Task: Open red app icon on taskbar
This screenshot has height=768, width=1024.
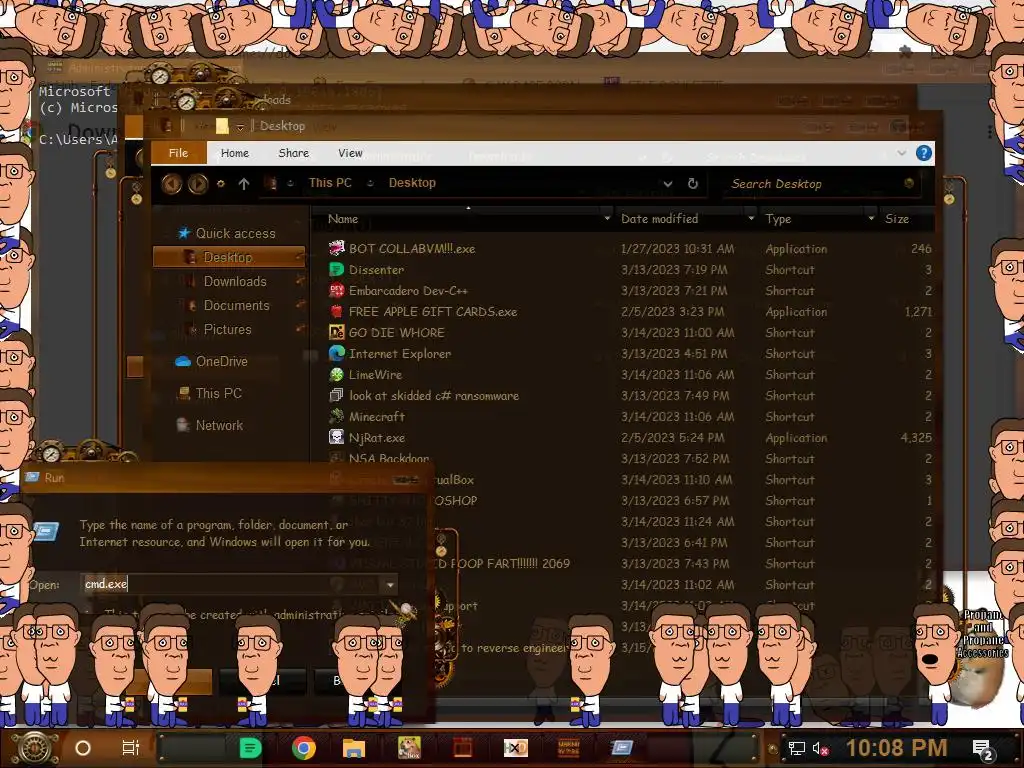Action: pos(462,748)
